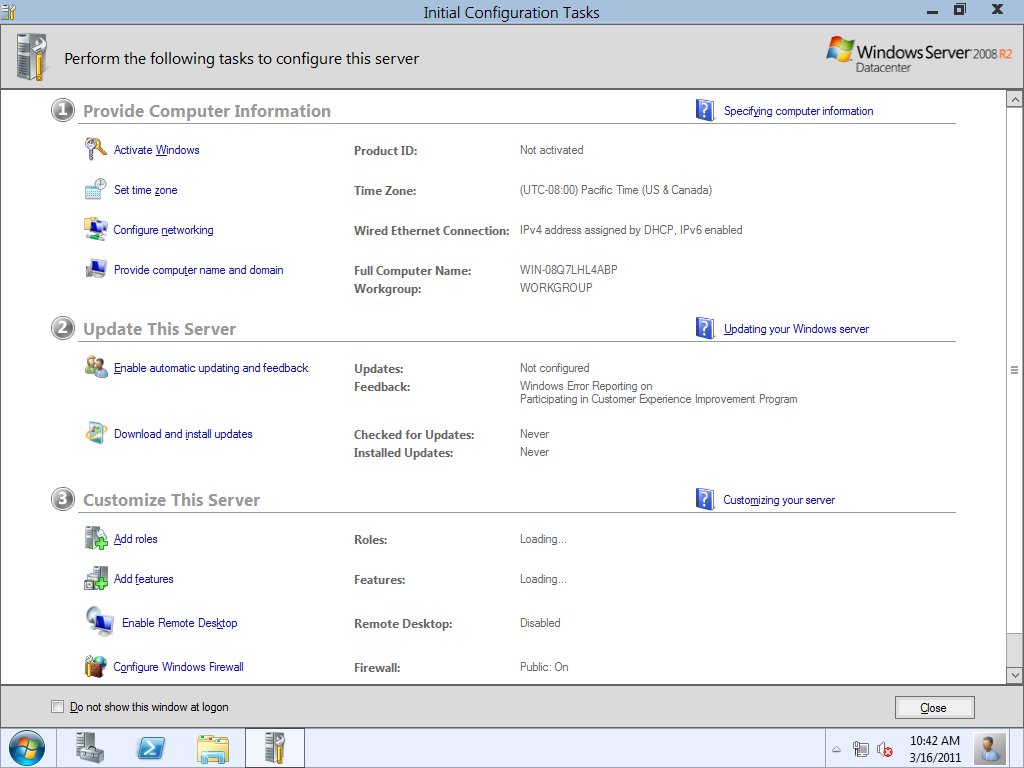Open Server Manager from the taskbar
The width and height of the screenshot is (1024, 768).
pos(90,748)
